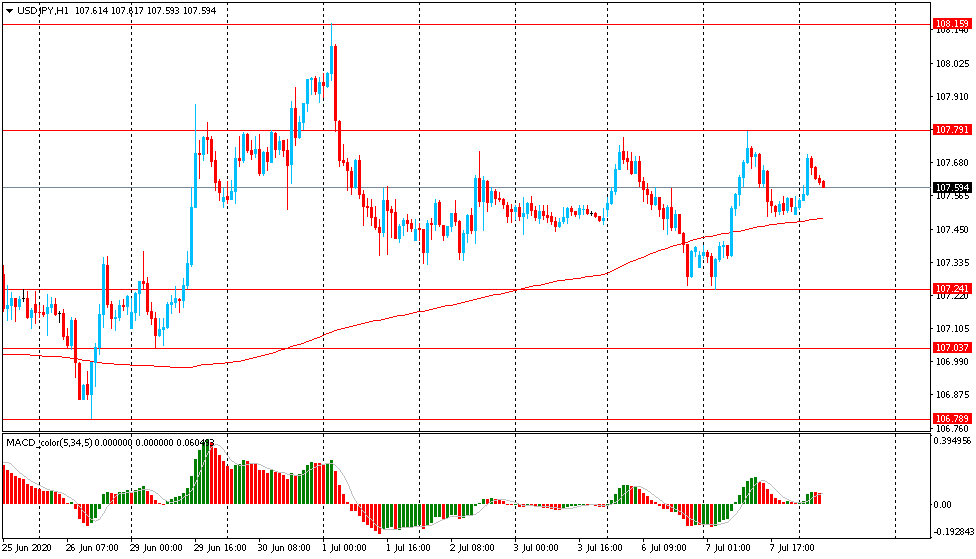Select the MACD_color(5,34,5) indicator label
Screen dimensions: 976x559
pyautogui.click(x=50, y=443)
